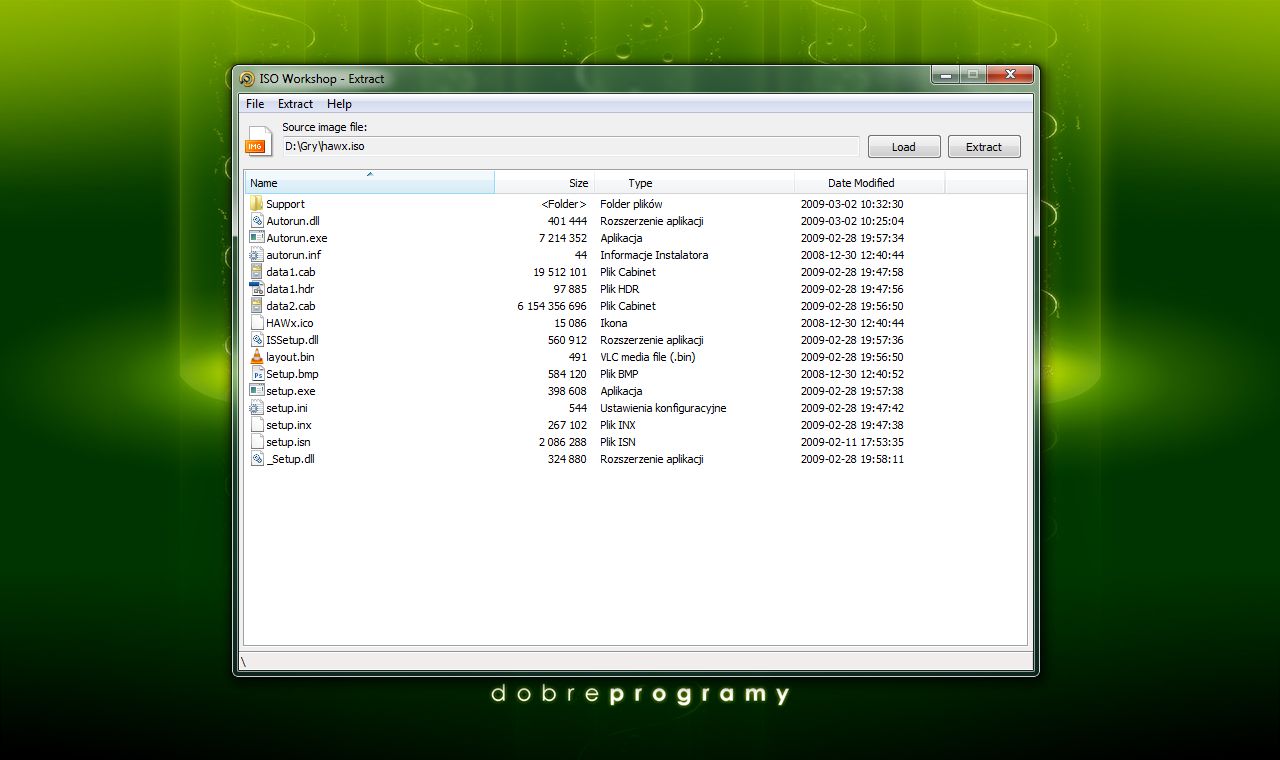Select the Autorun.dll file name

tap(293, 221)
